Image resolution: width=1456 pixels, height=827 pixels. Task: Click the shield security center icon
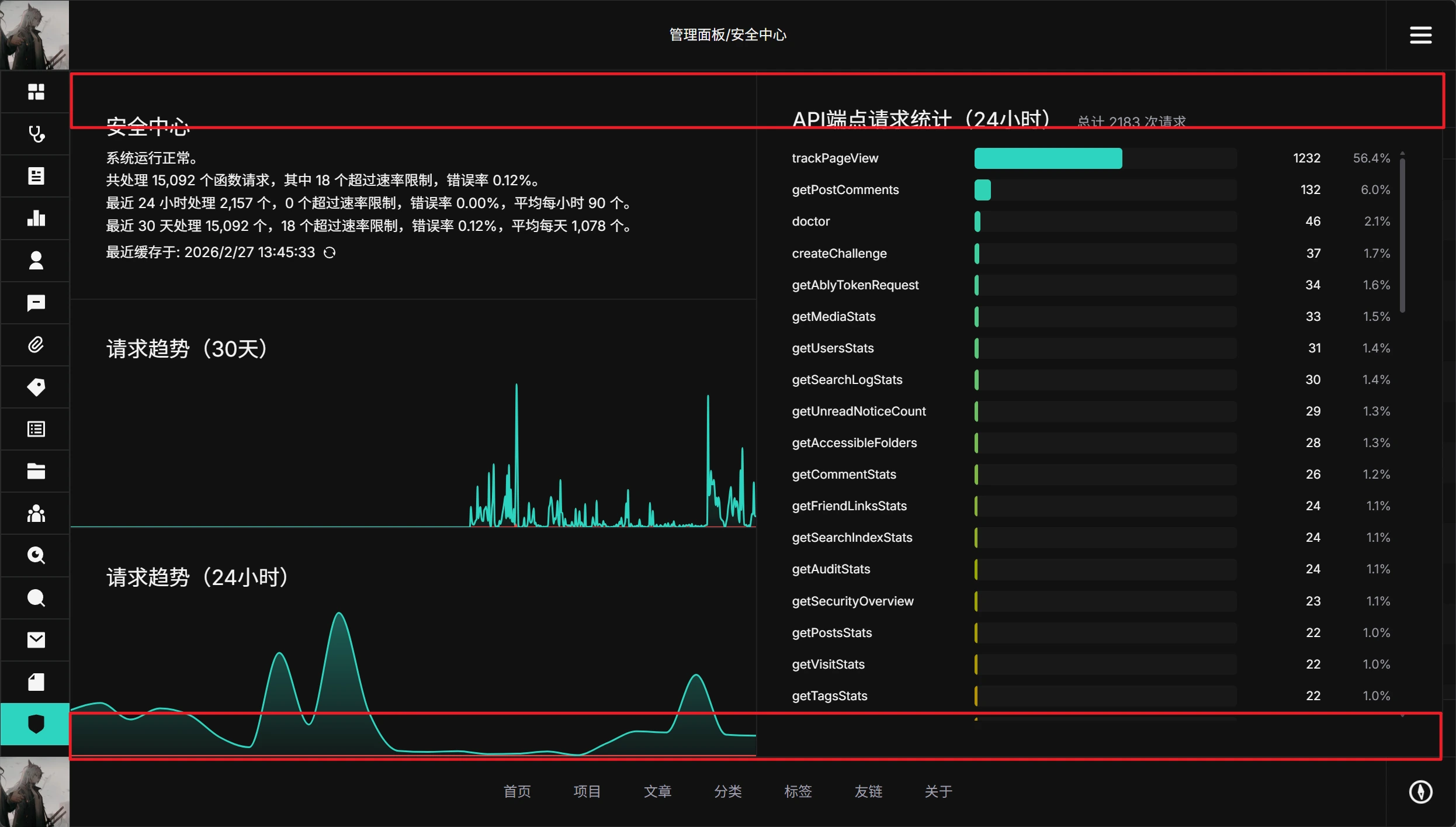36,724
